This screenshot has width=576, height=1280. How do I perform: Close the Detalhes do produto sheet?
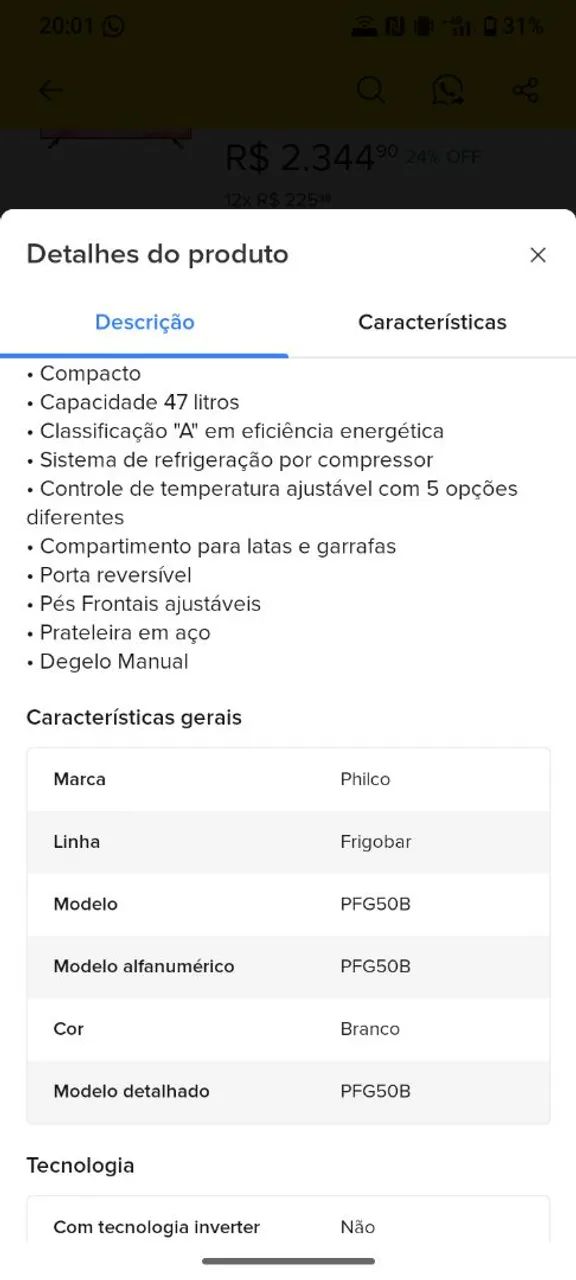pos(538,255)
